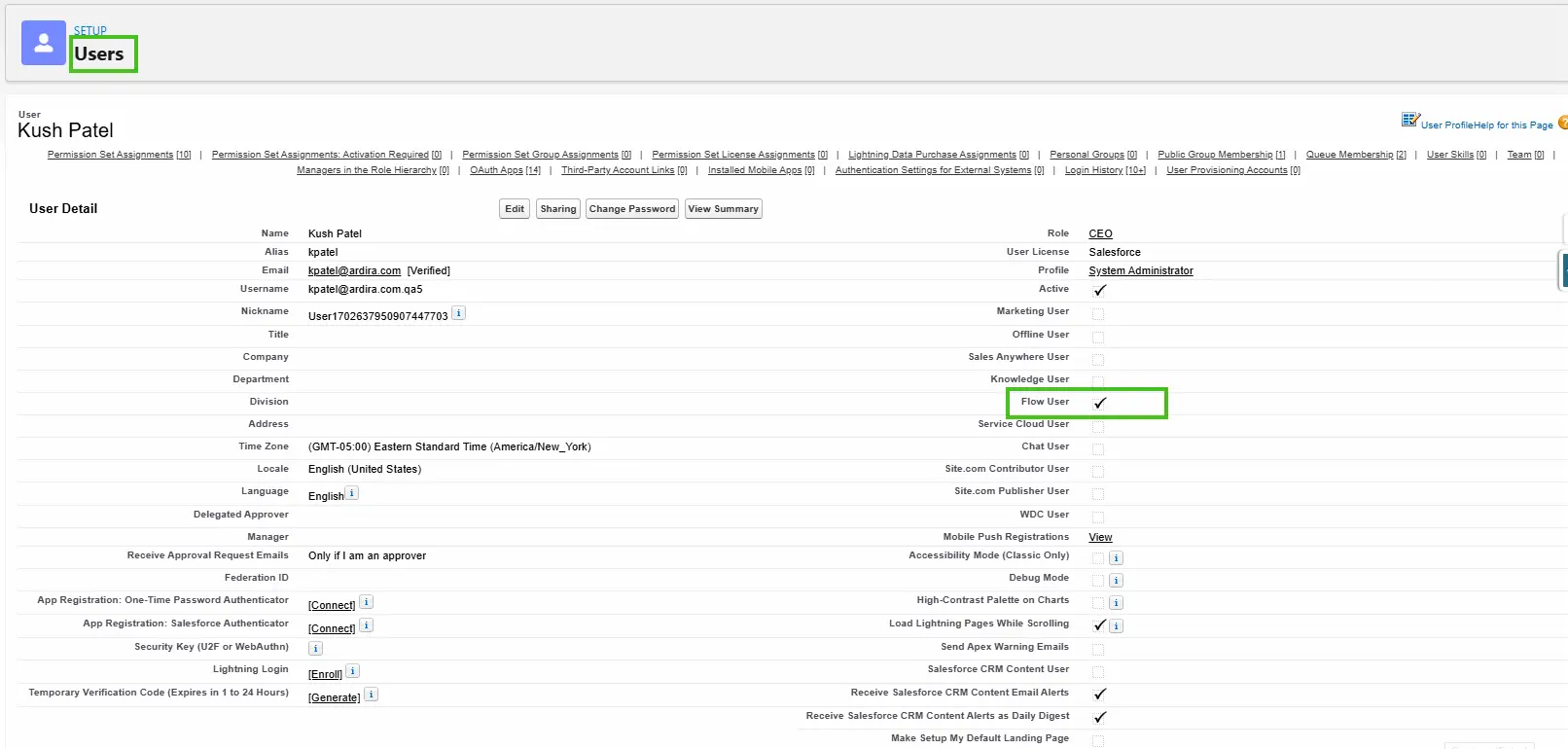Open Permission Set Assignments [10] link
Image resolution: width=1568 pixels, height=749 pixels.
pyautogui.click(x=119, y=155)
